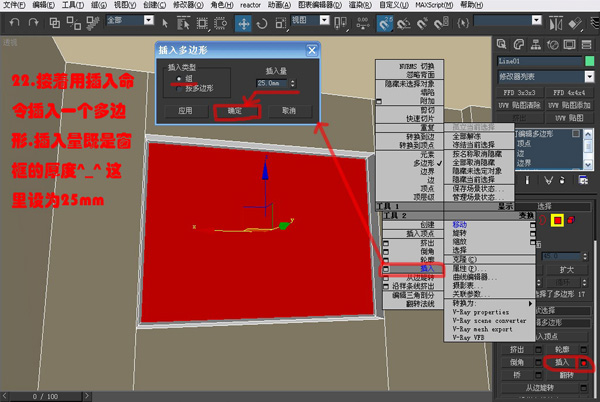Screen dimensions: 600x402
Task: Open the 编辑(E) menu
Action: click(x=44, y=5)
